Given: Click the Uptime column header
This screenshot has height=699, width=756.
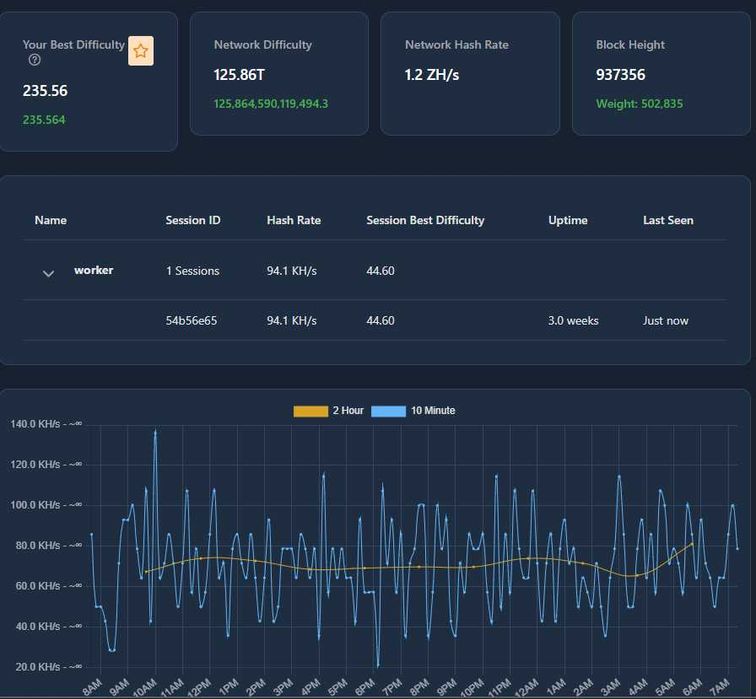Looking at the screenshot, I should 568,220.
